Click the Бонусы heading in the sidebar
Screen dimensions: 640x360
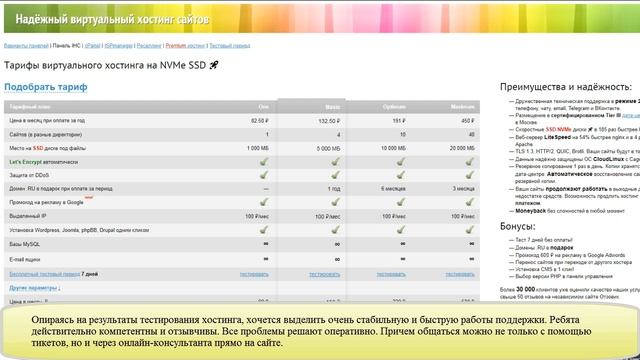click(x=518, y=226)
